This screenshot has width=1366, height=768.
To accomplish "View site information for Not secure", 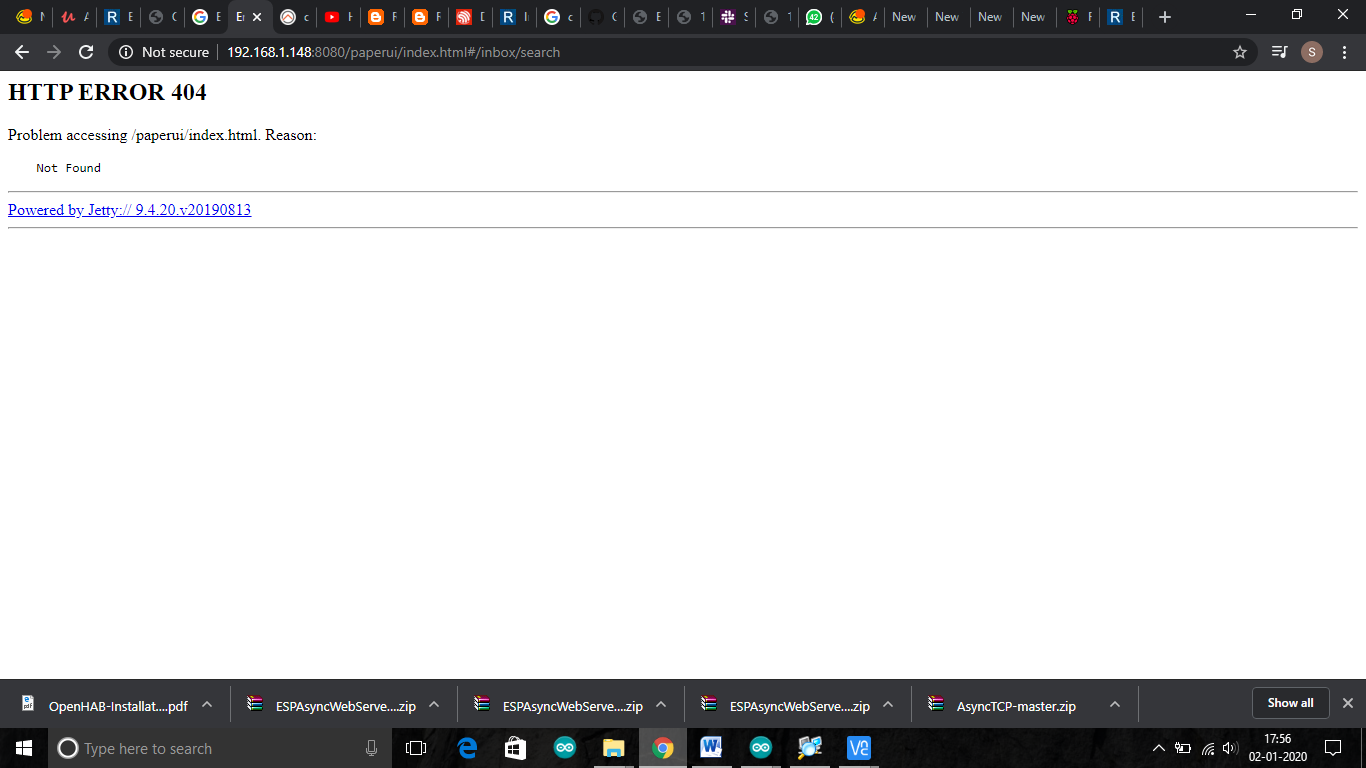I will [x=126, y=52].
